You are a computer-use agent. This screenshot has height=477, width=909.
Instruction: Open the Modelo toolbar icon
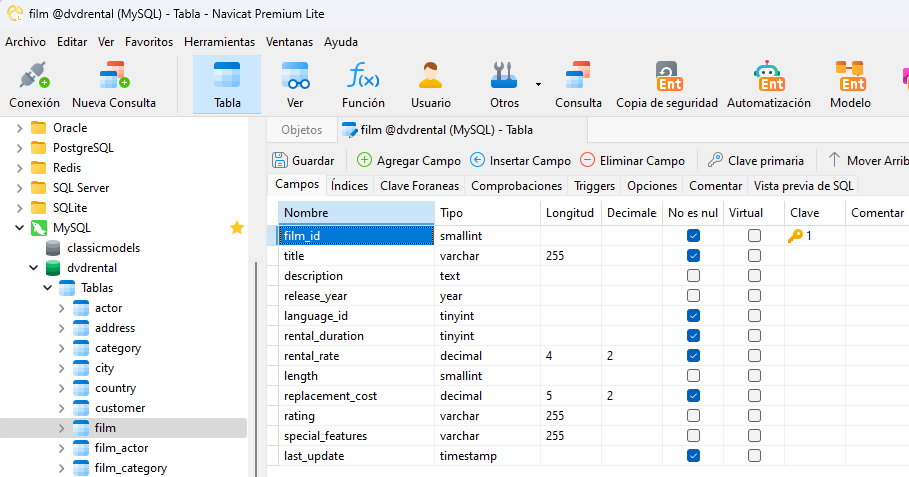pos(850,76)
